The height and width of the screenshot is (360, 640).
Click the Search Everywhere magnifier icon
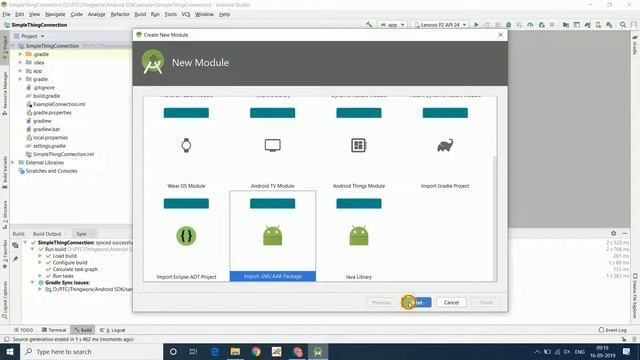coord(623,25)
